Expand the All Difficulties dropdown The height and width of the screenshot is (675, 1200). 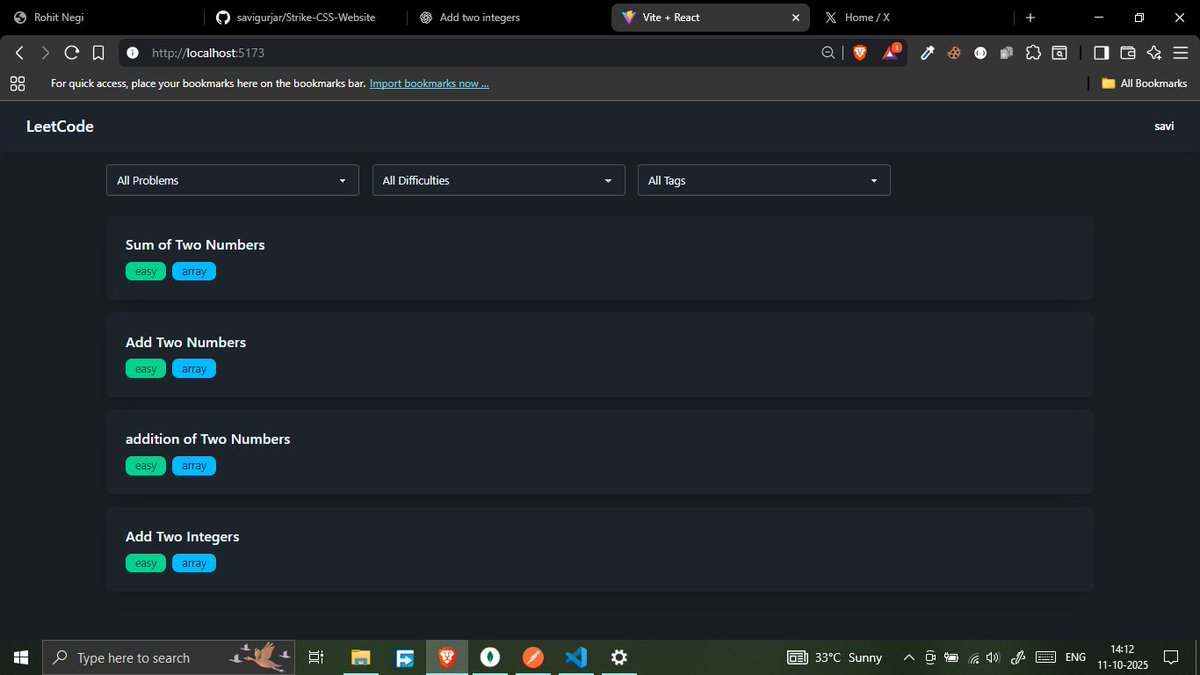click(x=498, y=180)
